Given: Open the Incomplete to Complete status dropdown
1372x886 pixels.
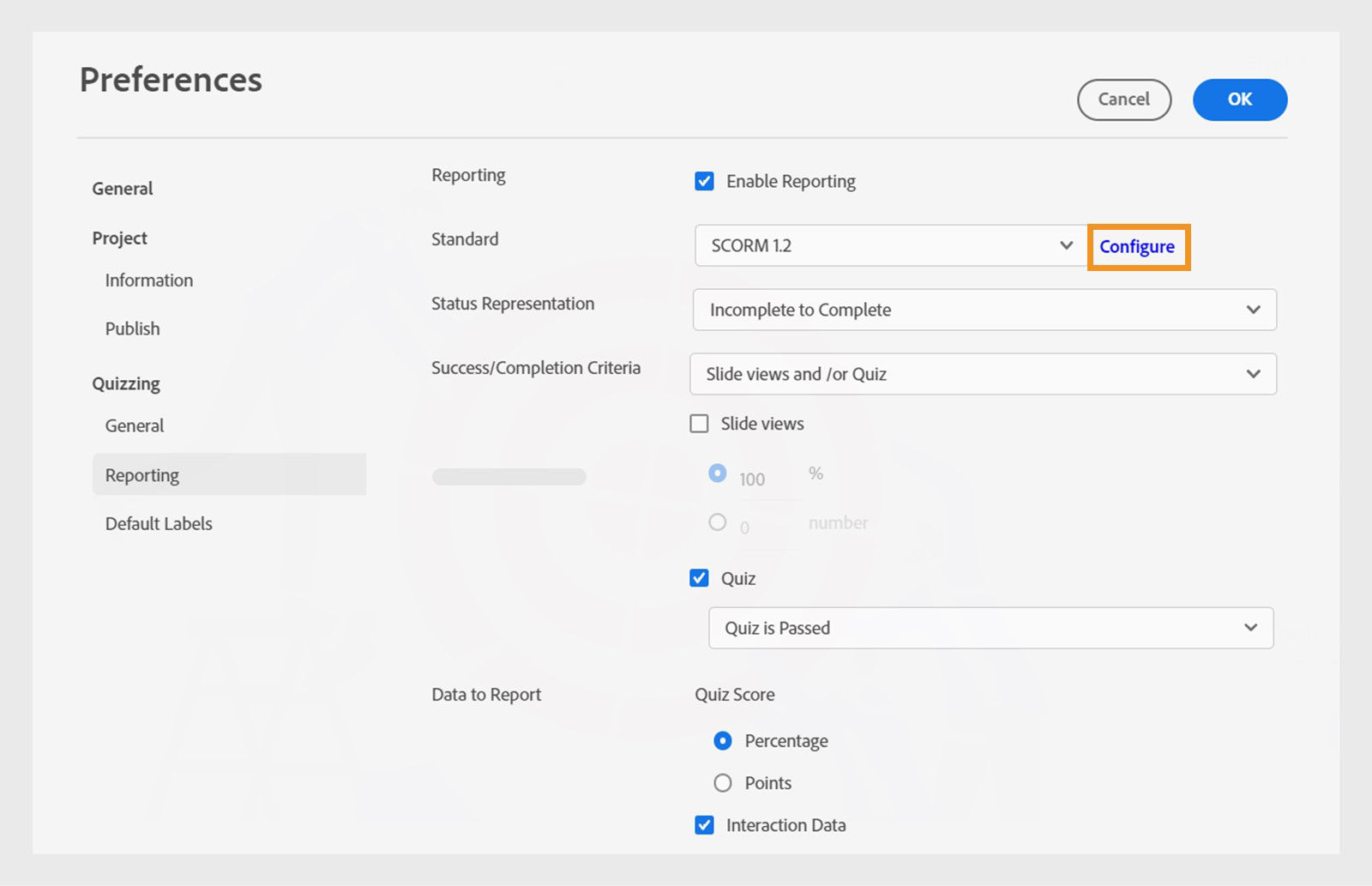Looking at the screenshot, I should pyautogui.click(x=984, y=310).
